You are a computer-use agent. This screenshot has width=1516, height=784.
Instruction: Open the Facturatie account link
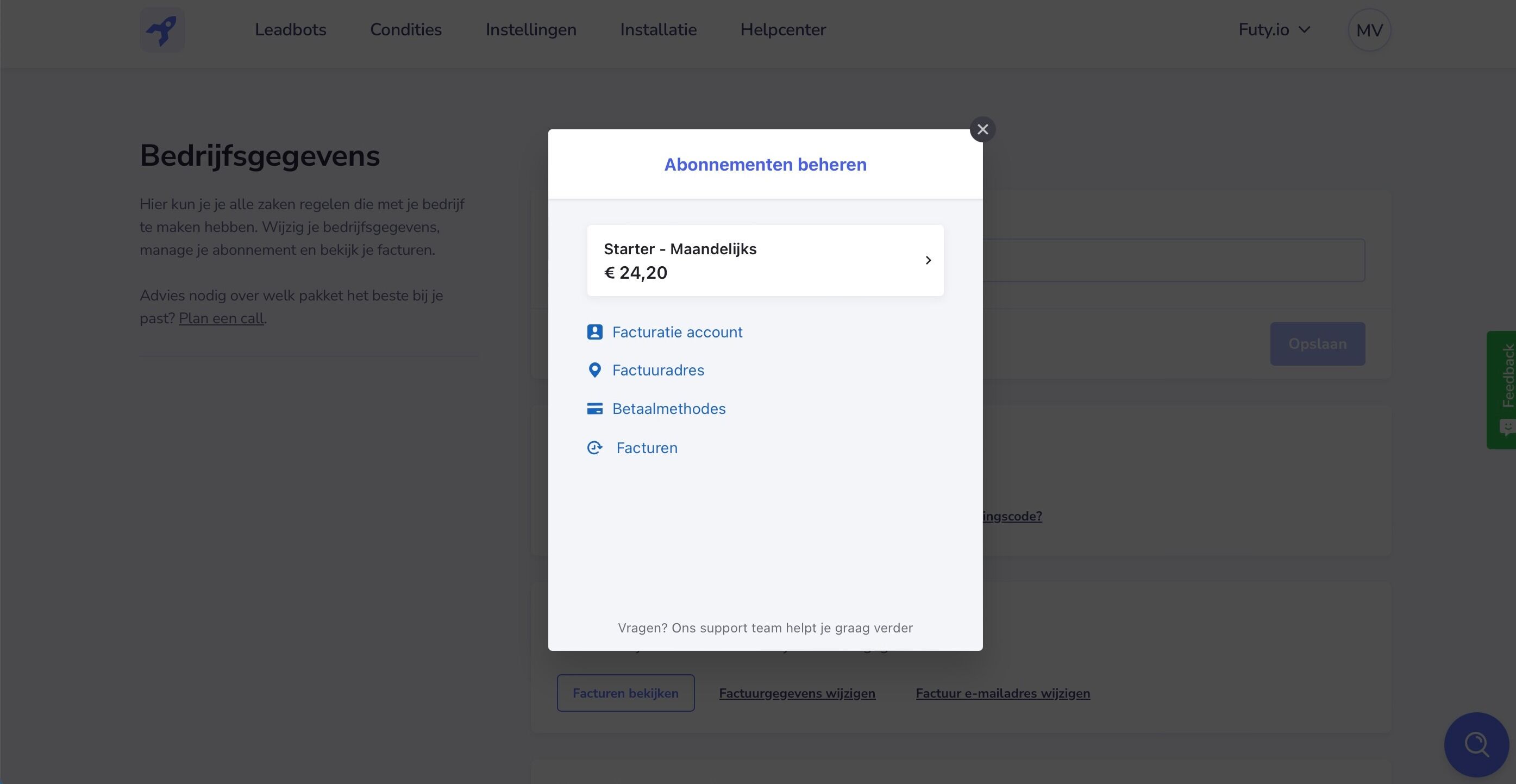pyautogui.click(x=677, y=332)
